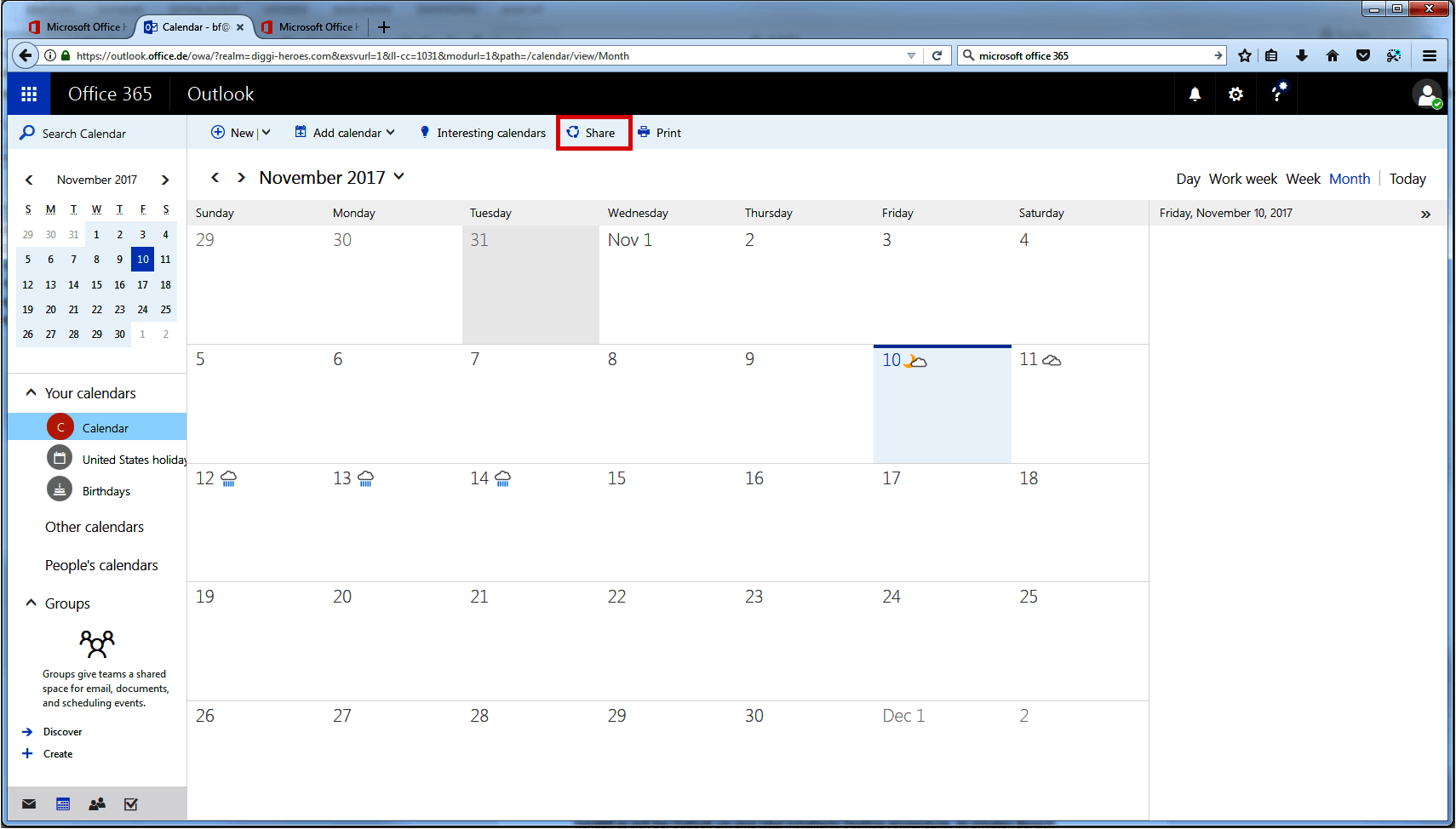
Task: Open the notifications bell
Action: click(x=1195, y=94)
